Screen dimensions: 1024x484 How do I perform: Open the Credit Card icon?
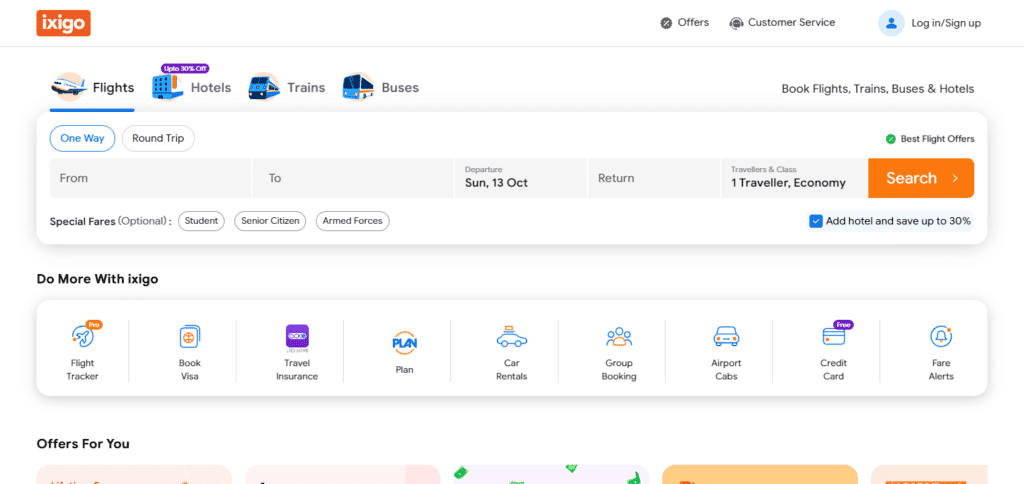pos(833,337)
